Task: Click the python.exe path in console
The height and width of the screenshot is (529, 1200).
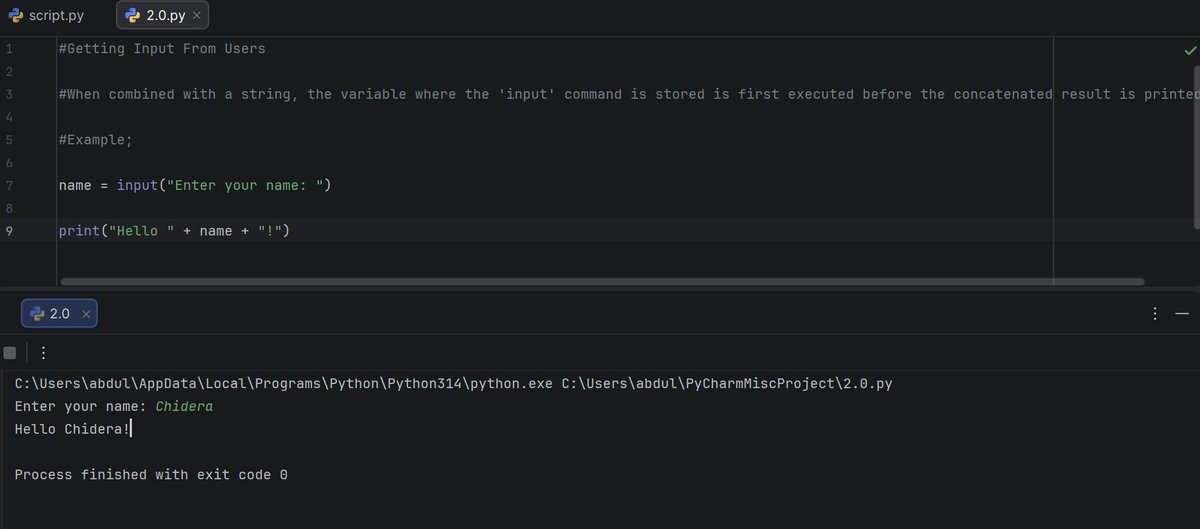Action: [x=283, y=384]
